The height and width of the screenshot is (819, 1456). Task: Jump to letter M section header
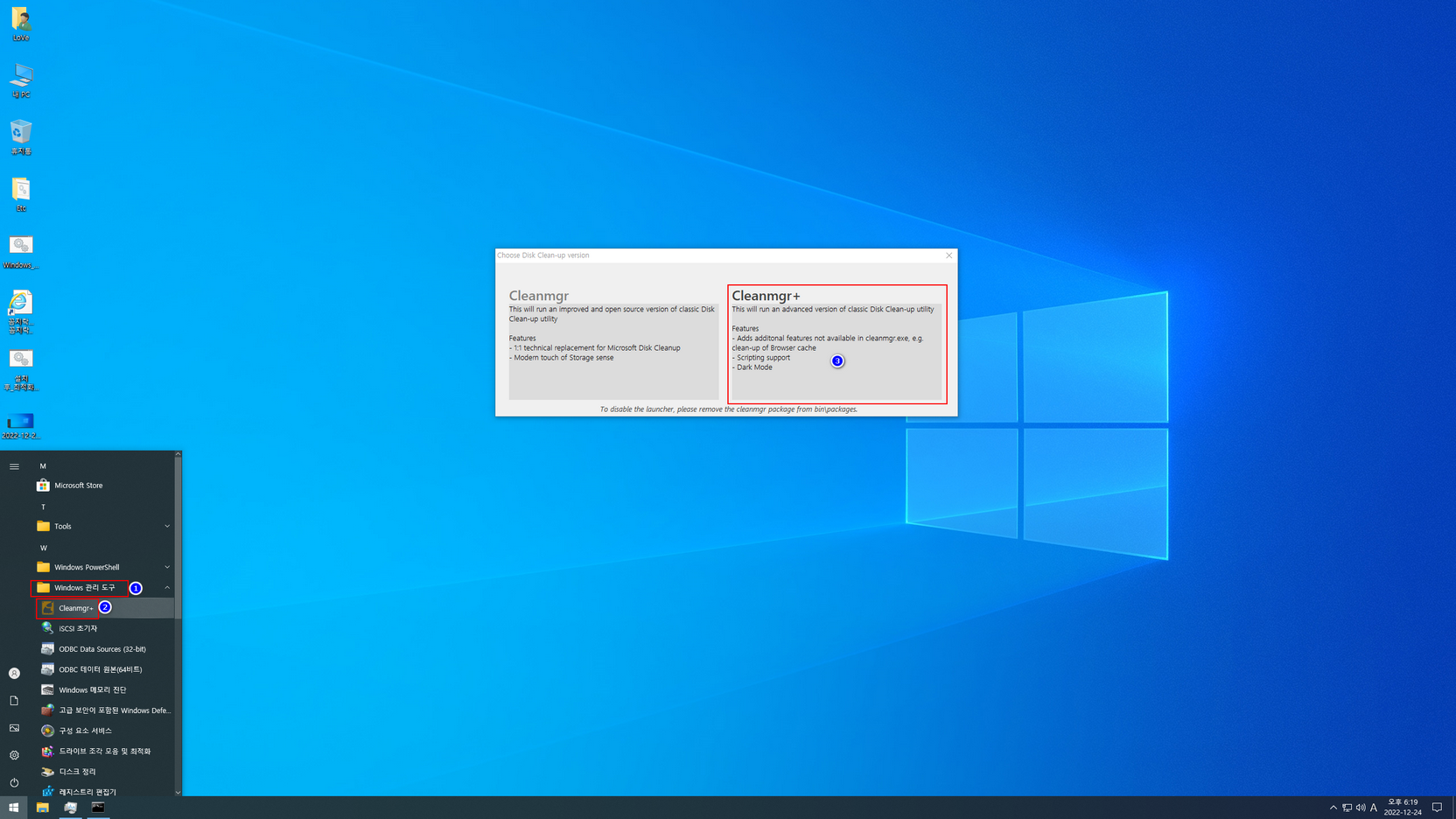tap(43, 466)
